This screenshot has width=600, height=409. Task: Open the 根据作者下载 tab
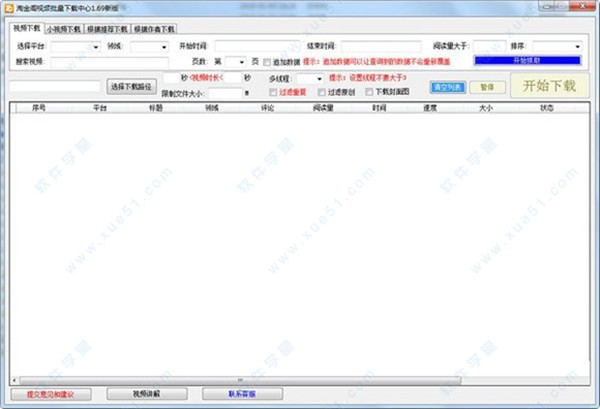154,29
